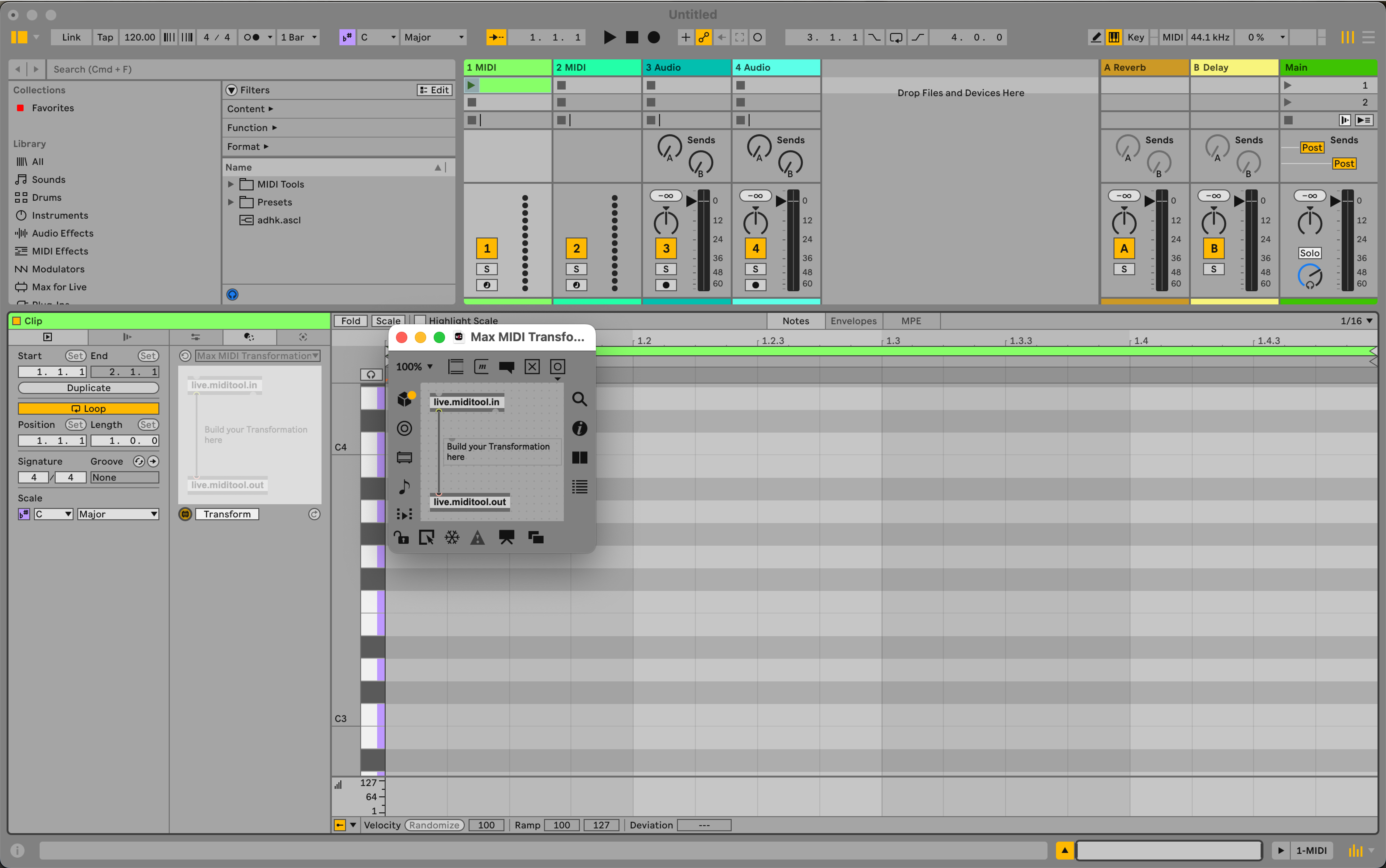Open the Major scale dropdown in control bar

(433, 37)
